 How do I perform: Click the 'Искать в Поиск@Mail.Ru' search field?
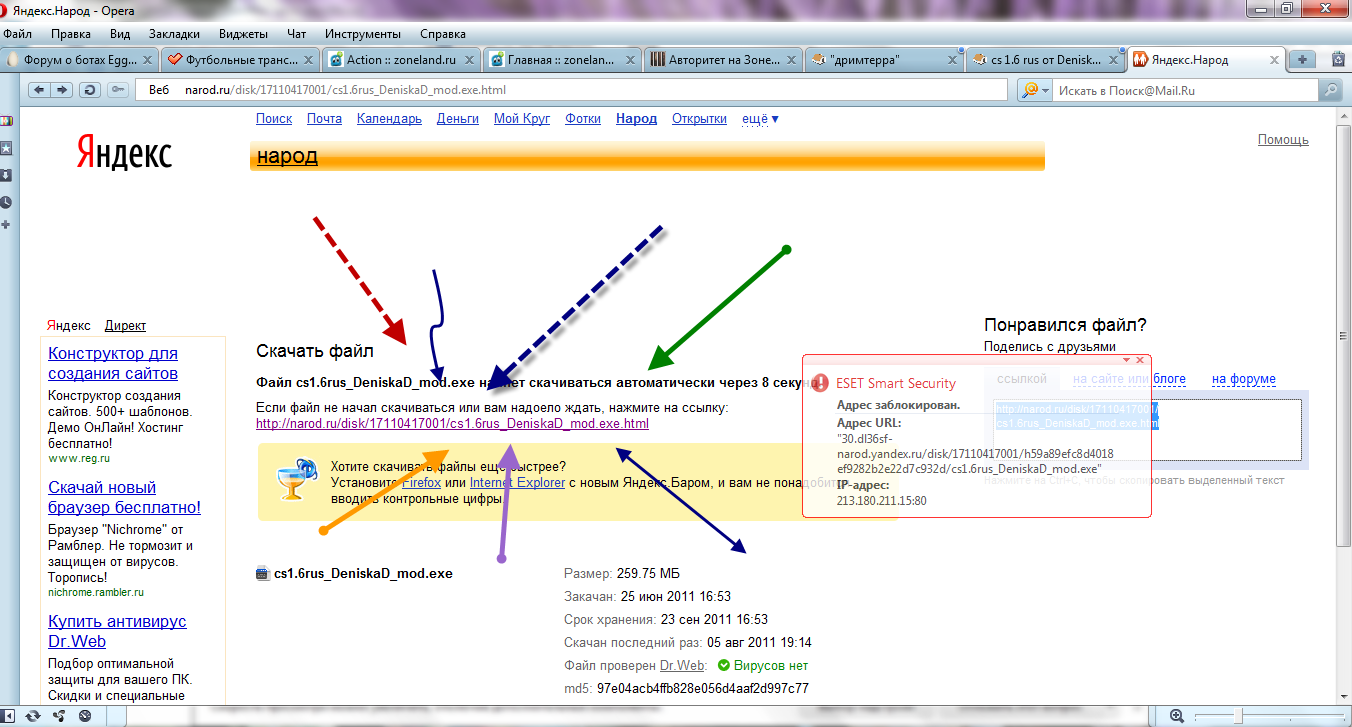pyautogui.click(x=1186, y=90)
